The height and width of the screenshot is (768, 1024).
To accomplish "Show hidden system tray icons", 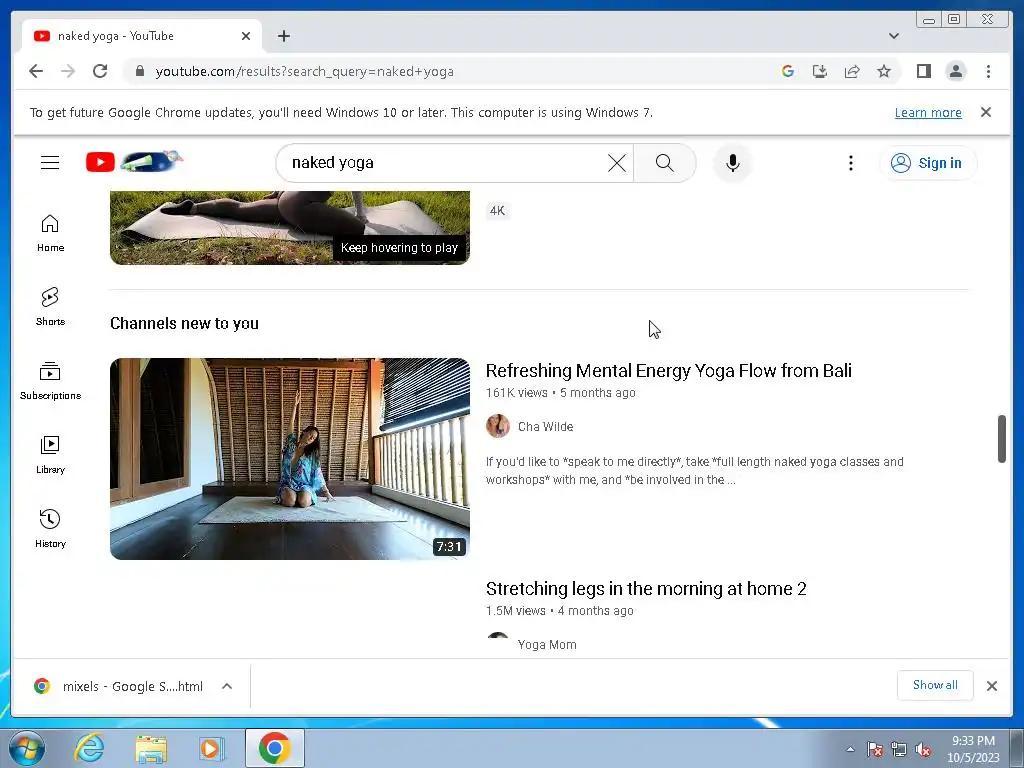I will coord(850,749).
